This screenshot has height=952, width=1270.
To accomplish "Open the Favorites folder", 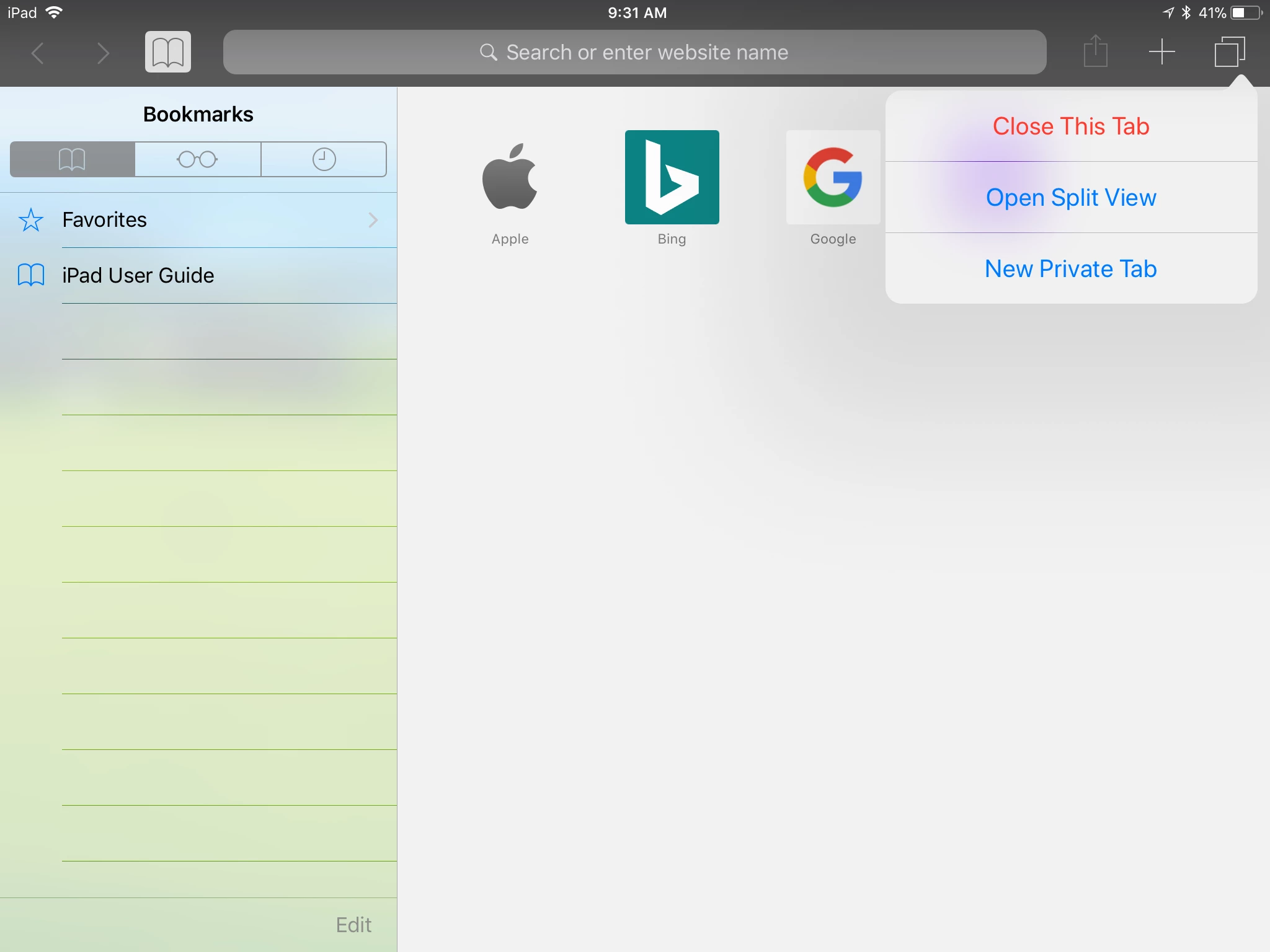I will click(198, 220).
